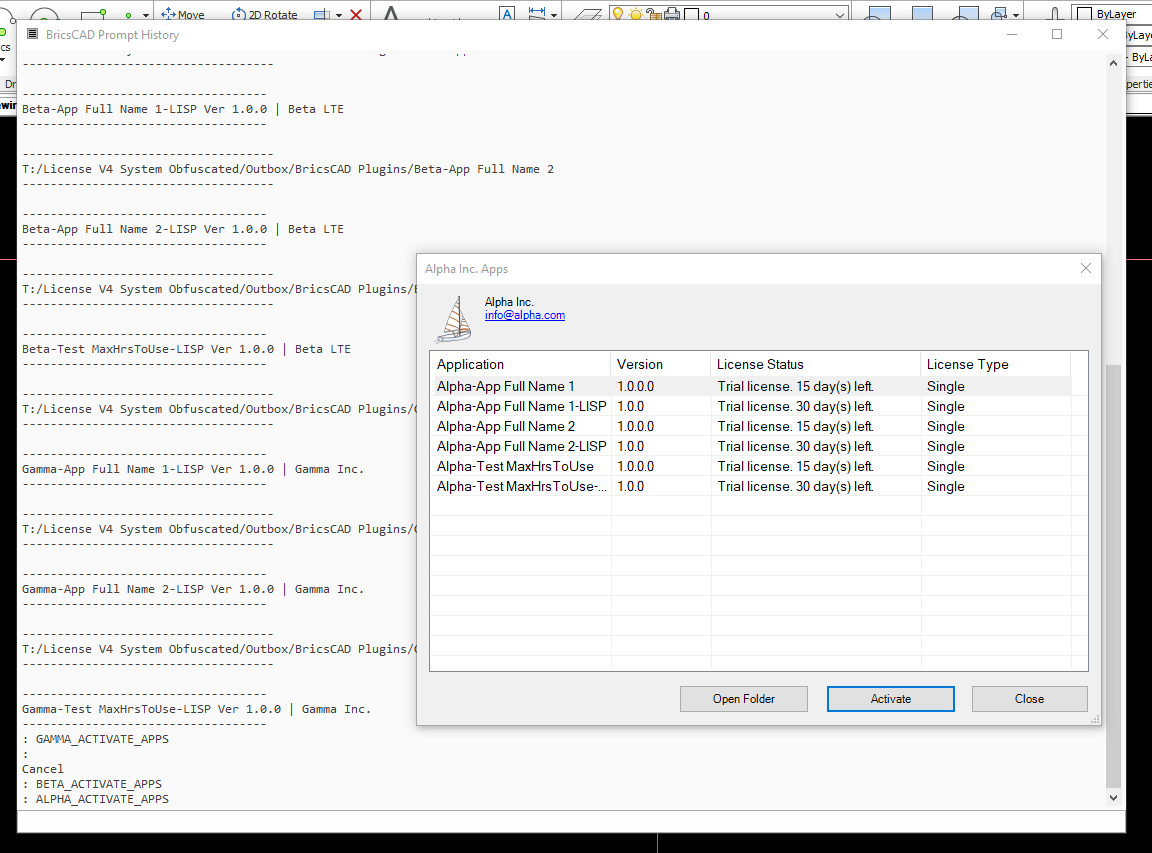Click the prompt history scrollbar thumb
Screen dimensions: 1152x853
[x=1114, y=575]
